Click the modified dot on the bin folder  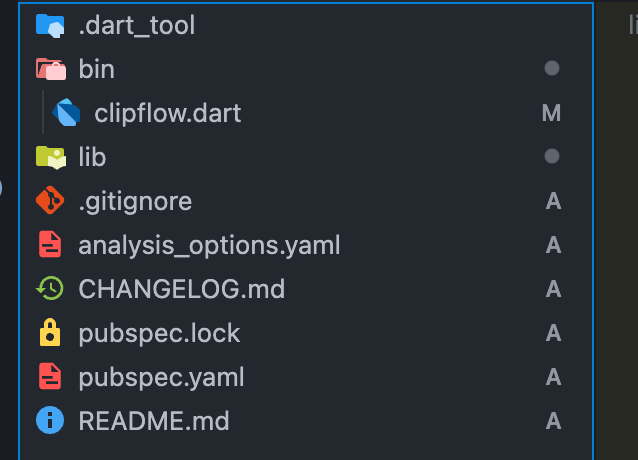tap(551, 69)
